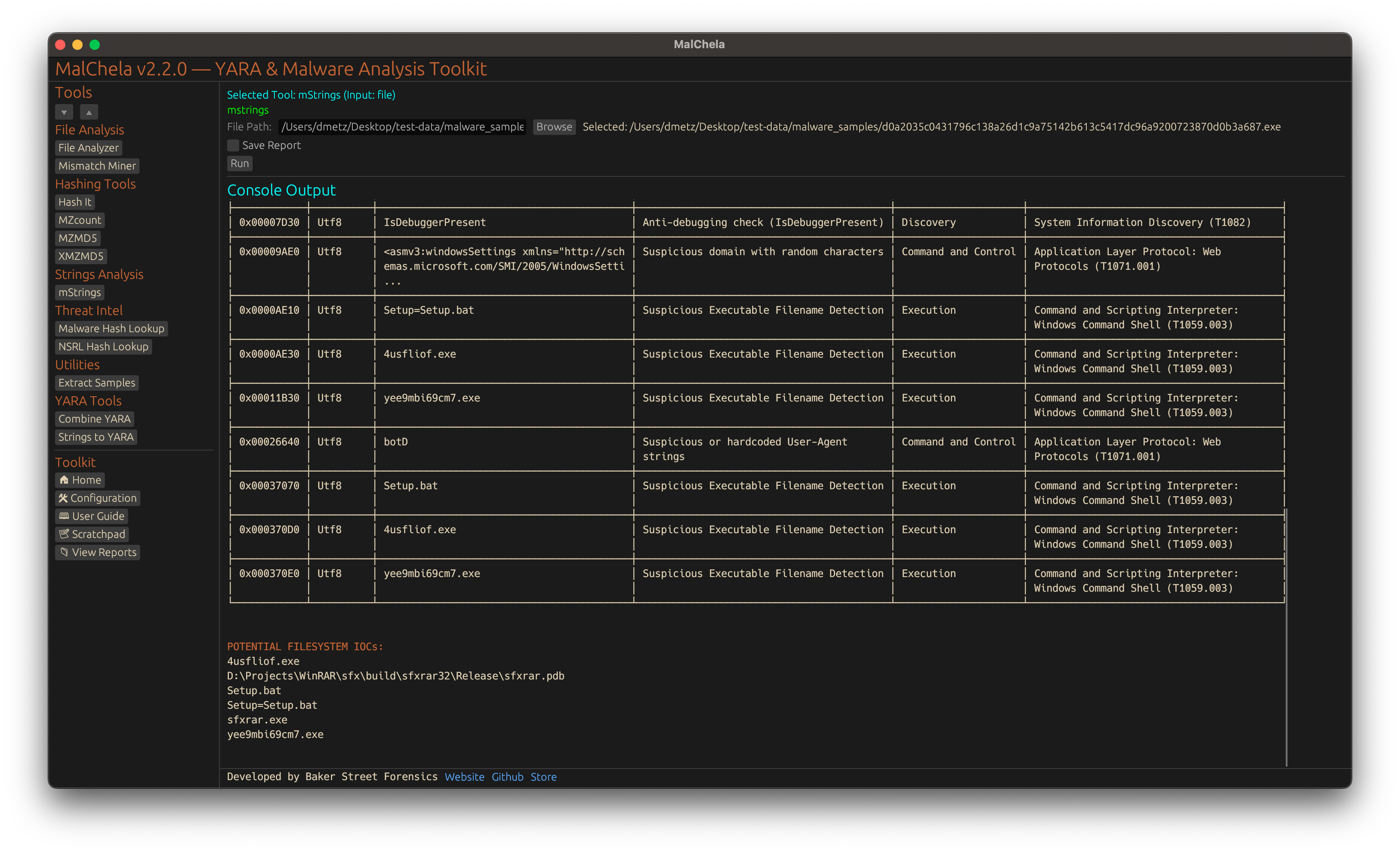Image resolution: width=1400 pixels, height=852 pixels.
Task: Click the Threat Intel category heading
Action: [89, 310]
